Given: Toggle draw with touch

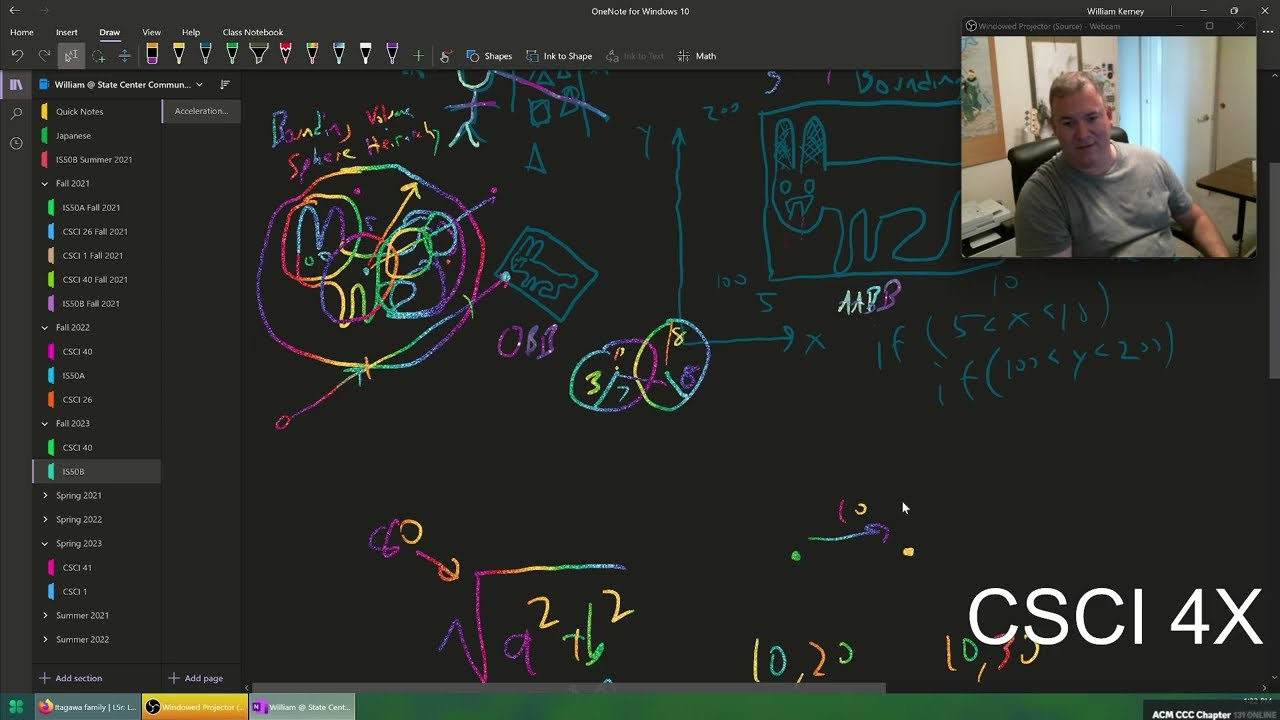Looking at the screenshot, I should [445, 56].
